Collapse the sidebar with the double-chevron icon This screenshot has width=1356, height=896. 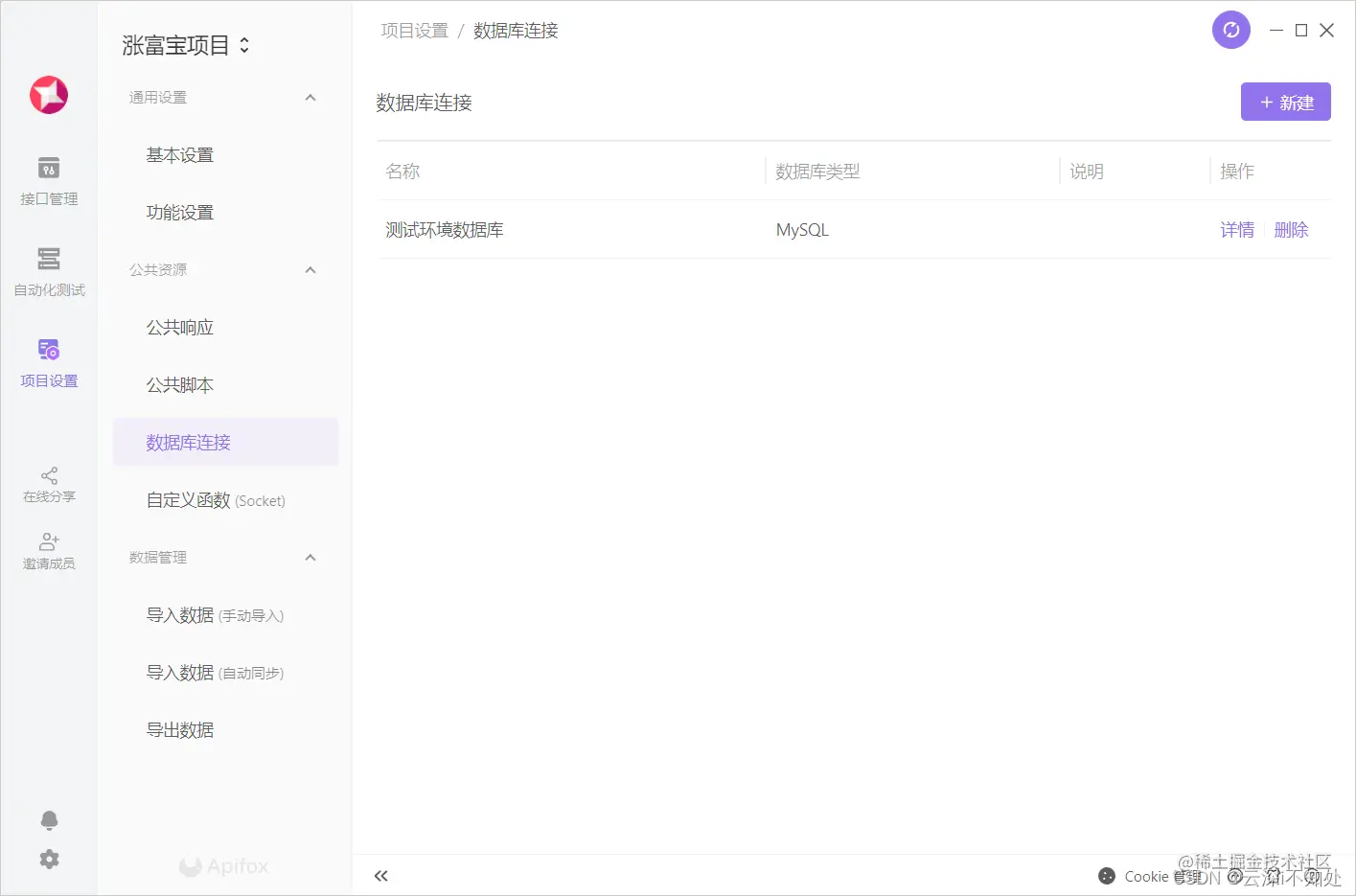point(381,876)
